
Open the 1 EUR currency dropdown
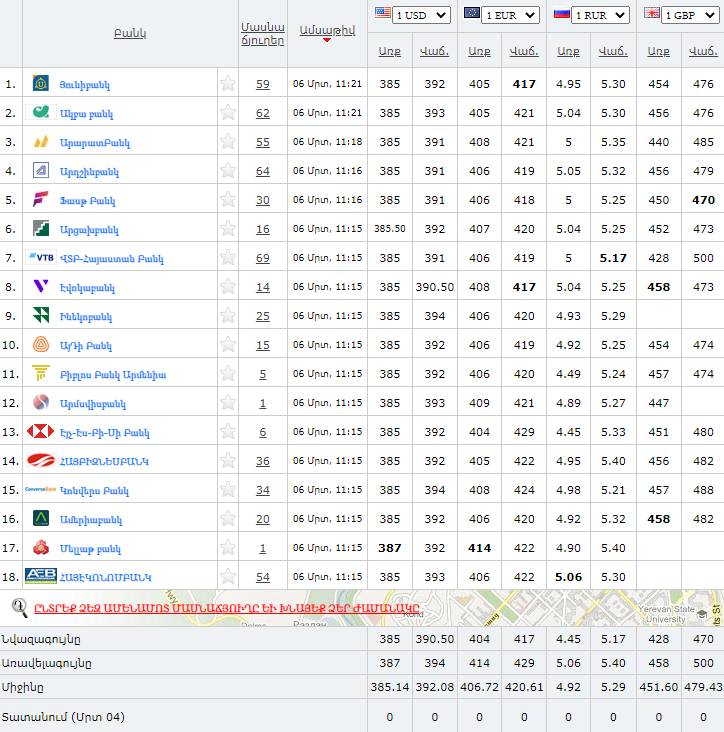coord(510,15)
